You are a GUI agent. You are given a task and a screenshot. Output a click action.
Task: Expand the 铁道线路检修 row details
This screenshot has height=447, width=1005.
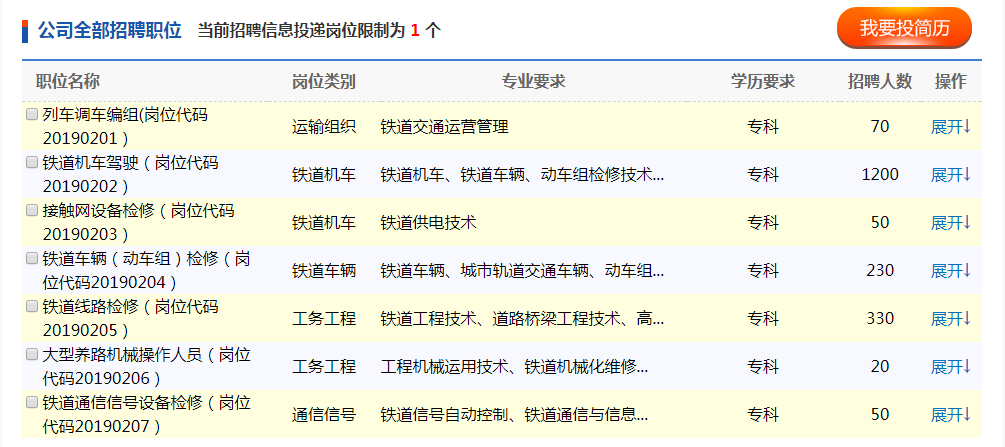pyautogui.click(x=950, y=319)
